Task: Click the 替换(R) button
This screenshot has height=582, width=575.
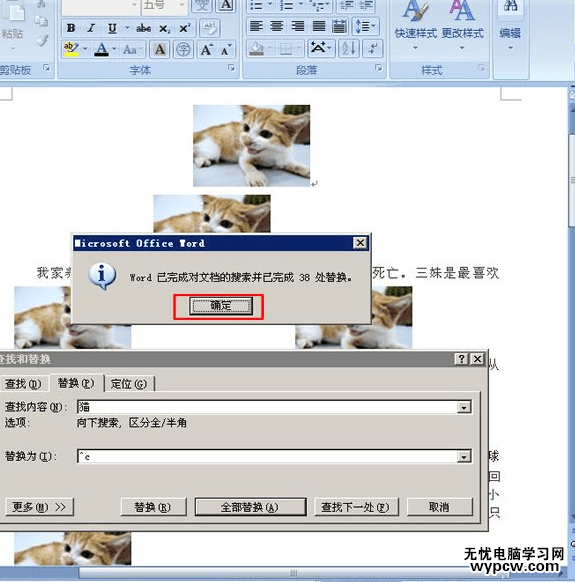Action: click(153, 507)
